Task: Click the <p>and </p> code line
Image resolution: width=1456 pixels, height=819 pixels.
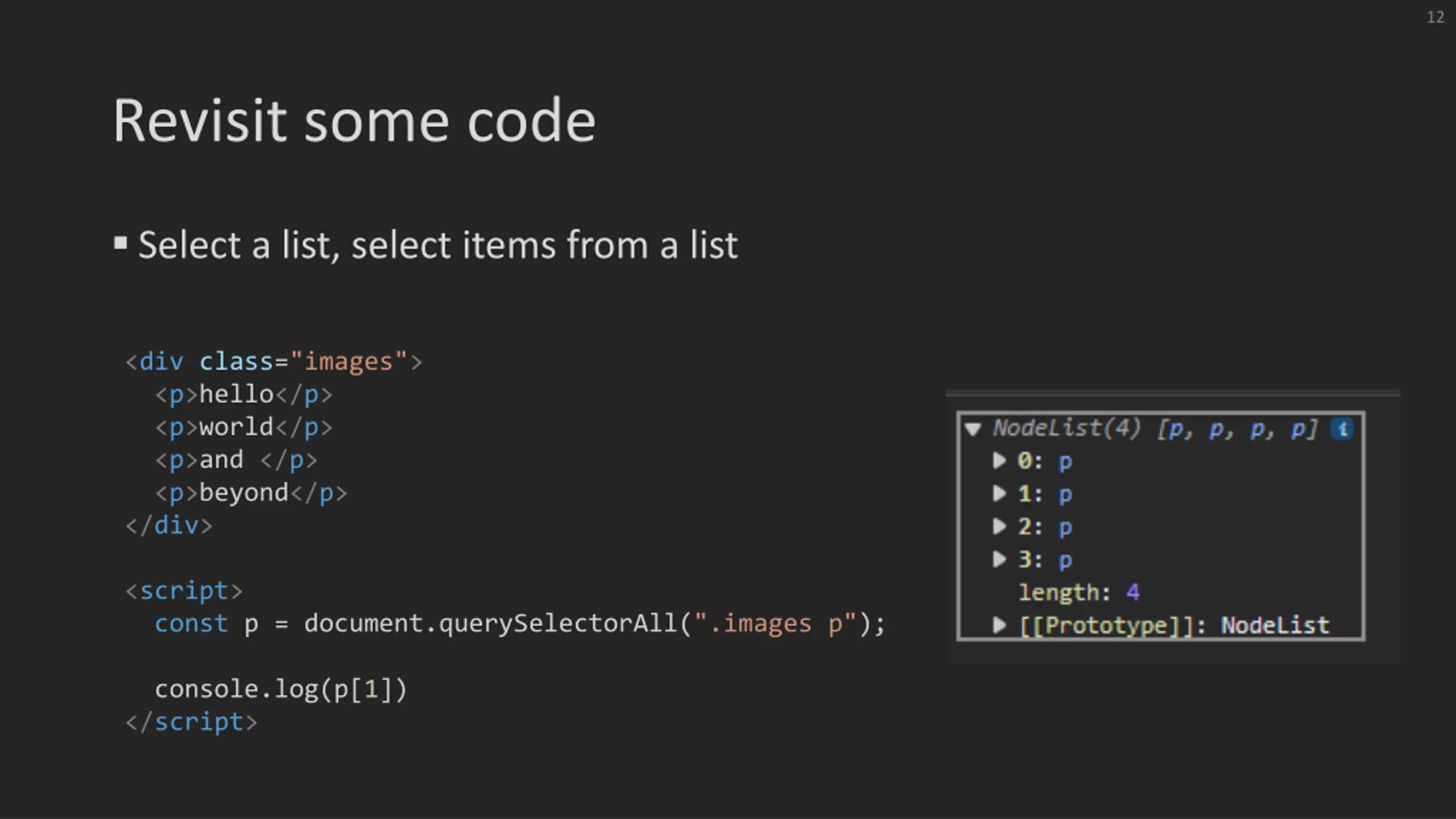Action: coord(237,460)
